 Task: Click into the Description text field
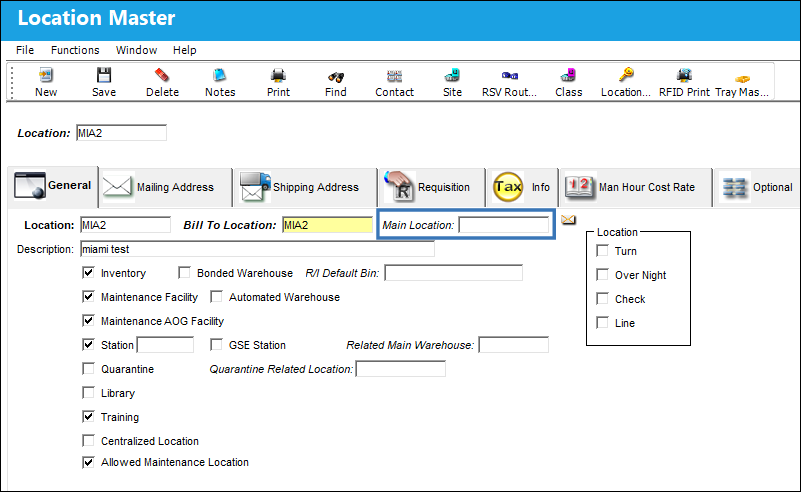(x=257, y=249)
